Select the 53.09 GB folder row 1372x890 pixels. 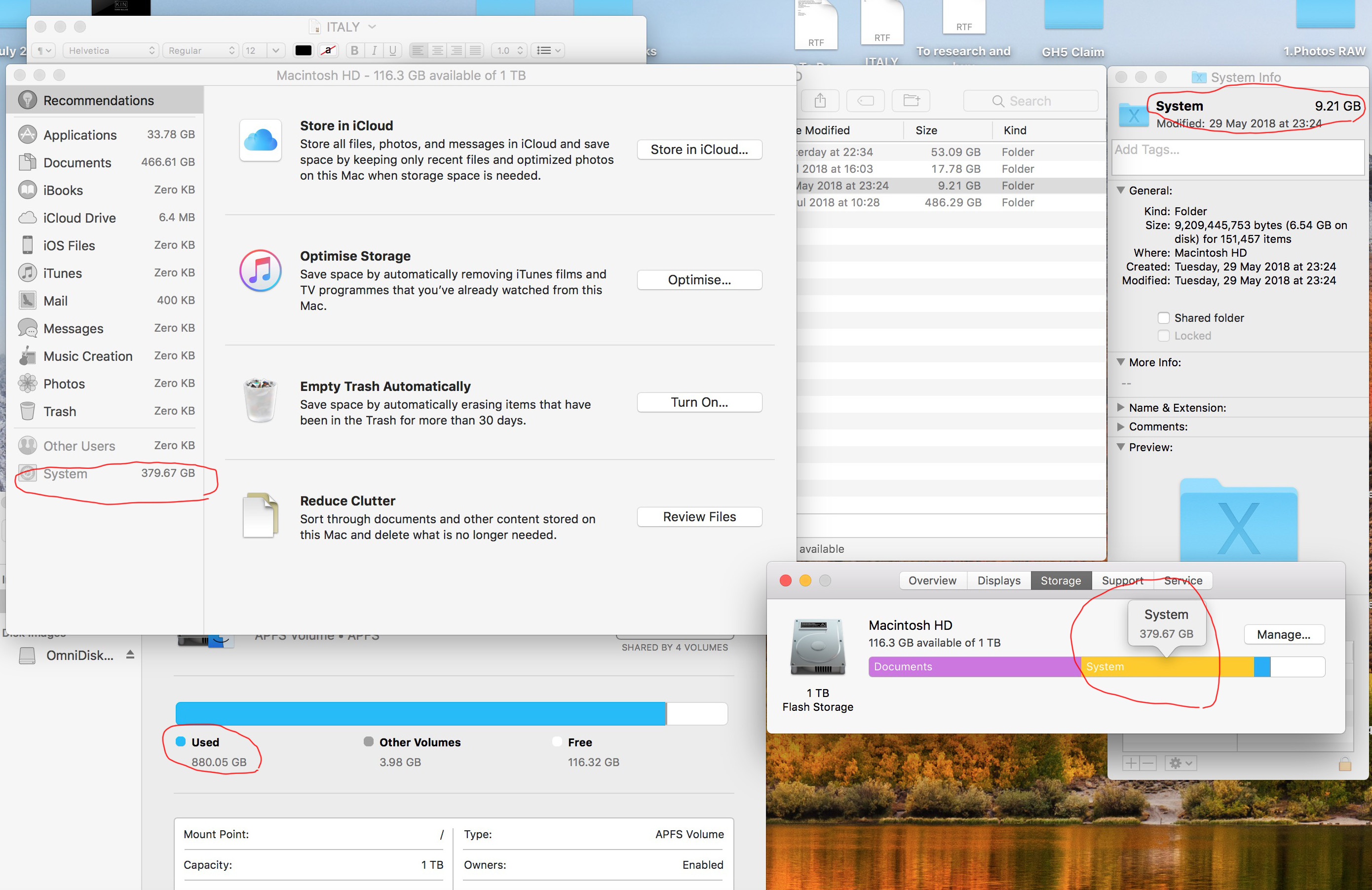point(951,152)
